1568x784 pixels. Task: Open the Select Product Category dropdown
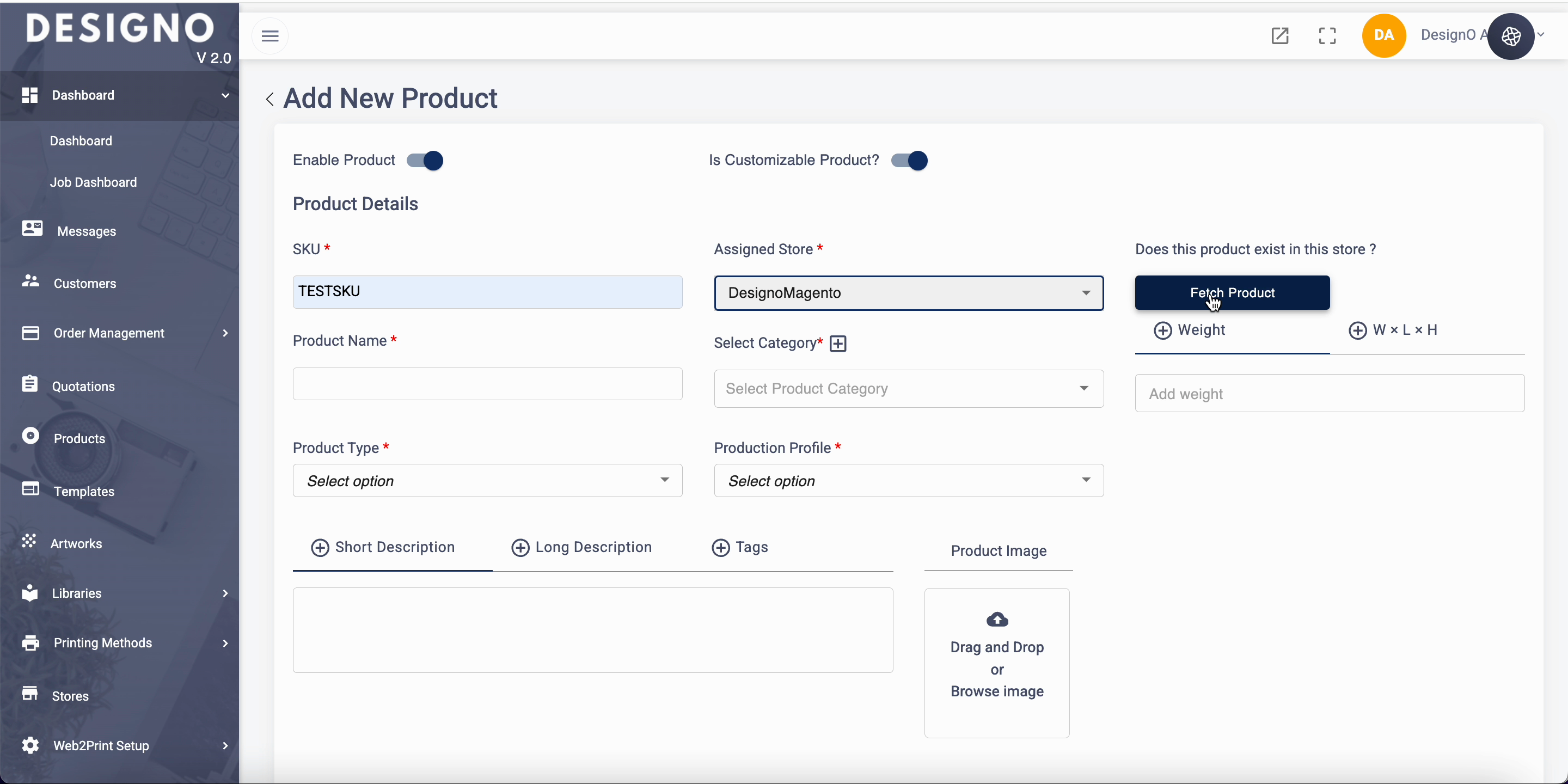coord(908,389)
